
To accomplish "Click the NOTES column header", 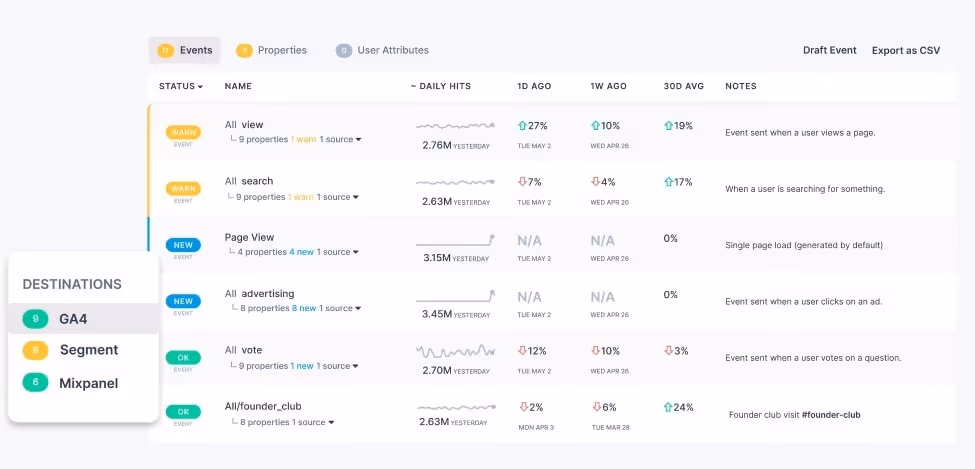I will [x=741, y=86].
